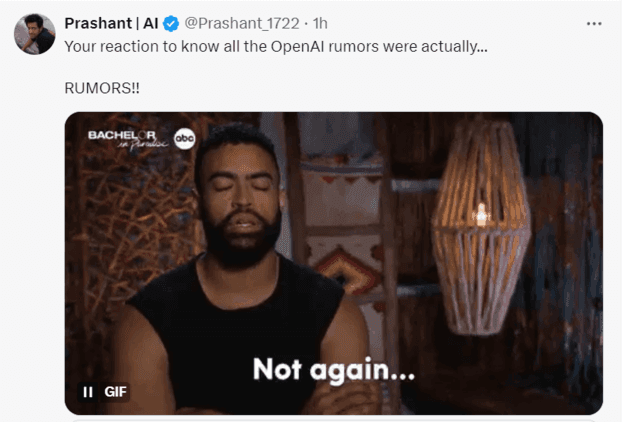Image resolution: width=640 pixels, height=422 pixels.
Task: Pause the playing GIF
Action: [88, 392]
